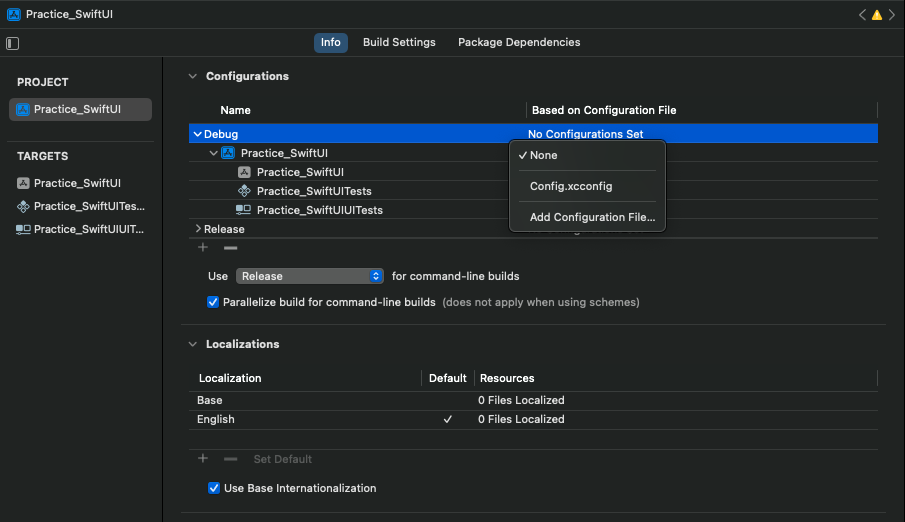Click the Name column header

tap(235, 110)
